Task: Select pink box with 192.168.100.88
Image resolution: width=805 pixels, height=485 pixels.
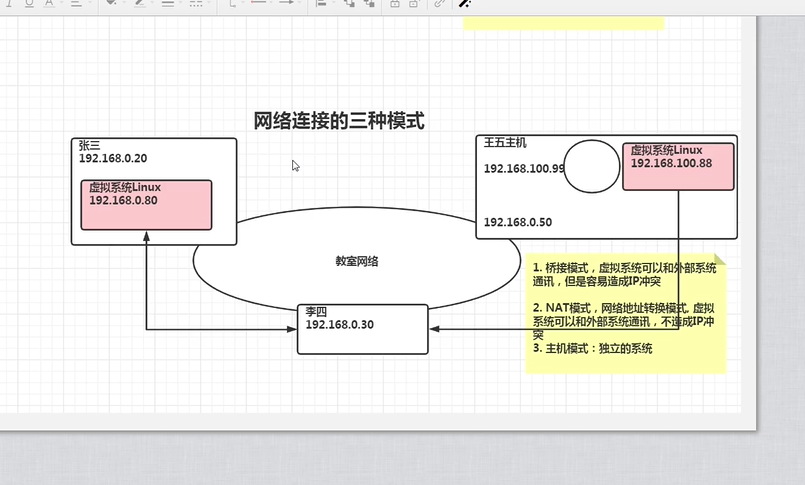Action: 678,166
